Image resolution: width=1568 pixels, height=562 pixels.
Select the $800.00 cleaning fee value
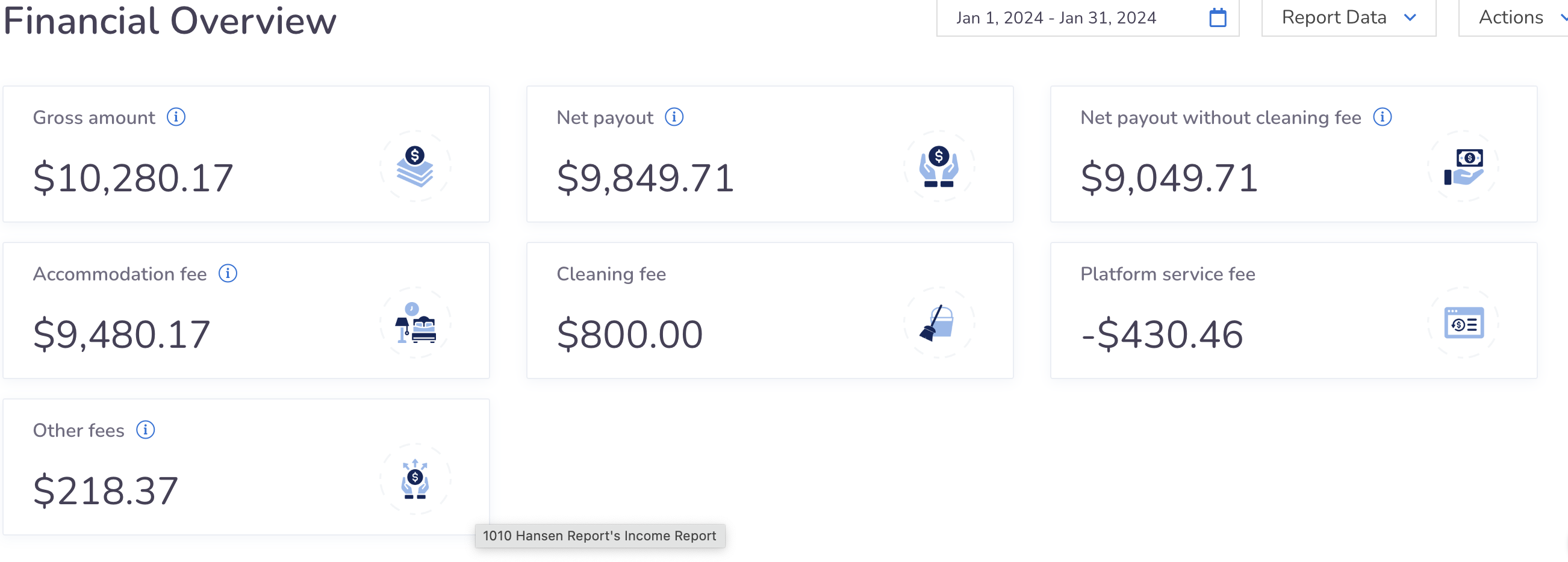point(629,335)
